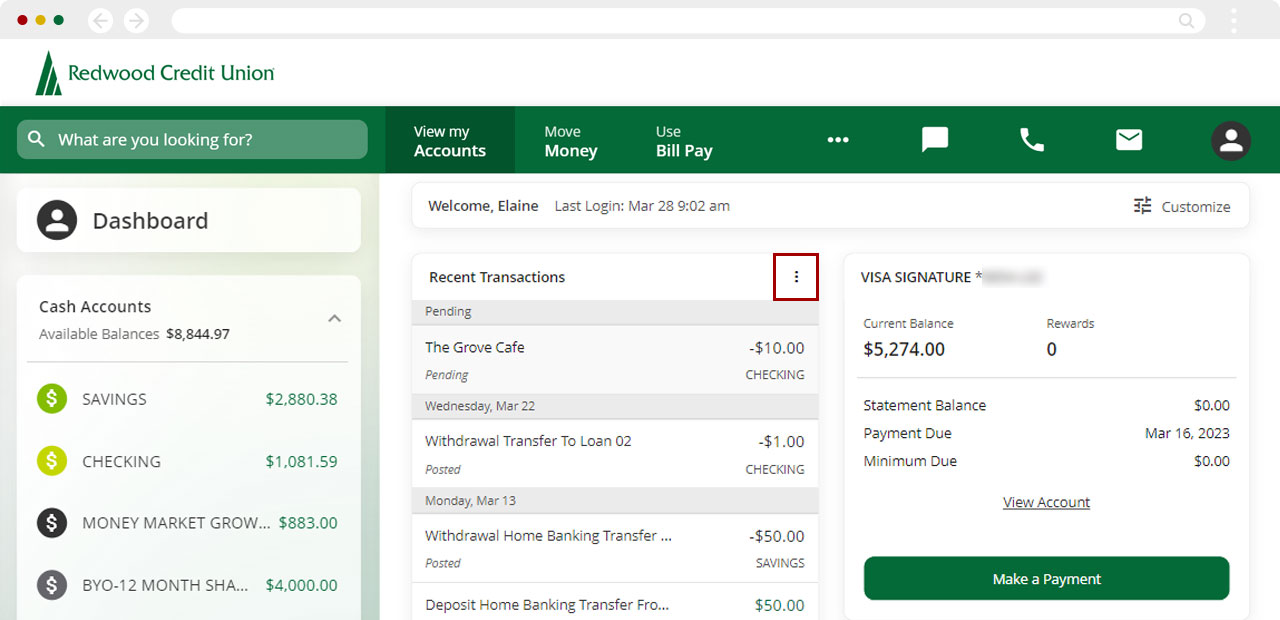Screen dimensions: 1280x620
Task: Click the $50.00 deposit amount
Action: point(779,605)
